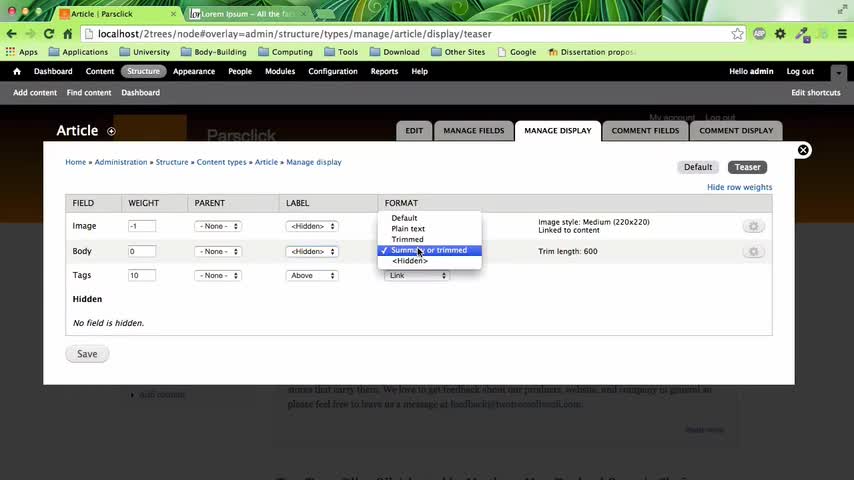
Task: Click the plus icon beside Article title
Action: click(x=111, y=131)
